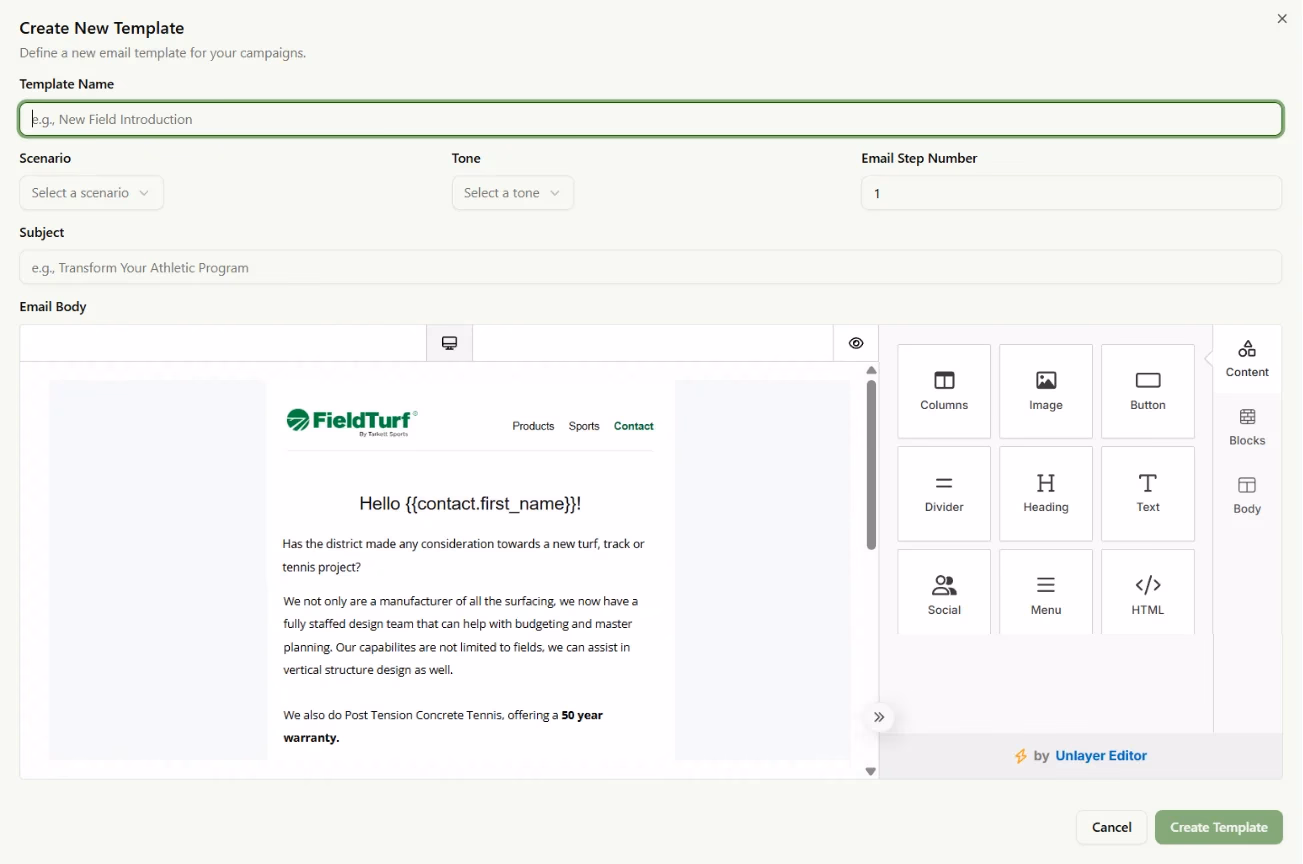The width and height of the screenshot is (1303, 864).
Task: Click the scrollbar down arrow
Action: click(871, 771)
